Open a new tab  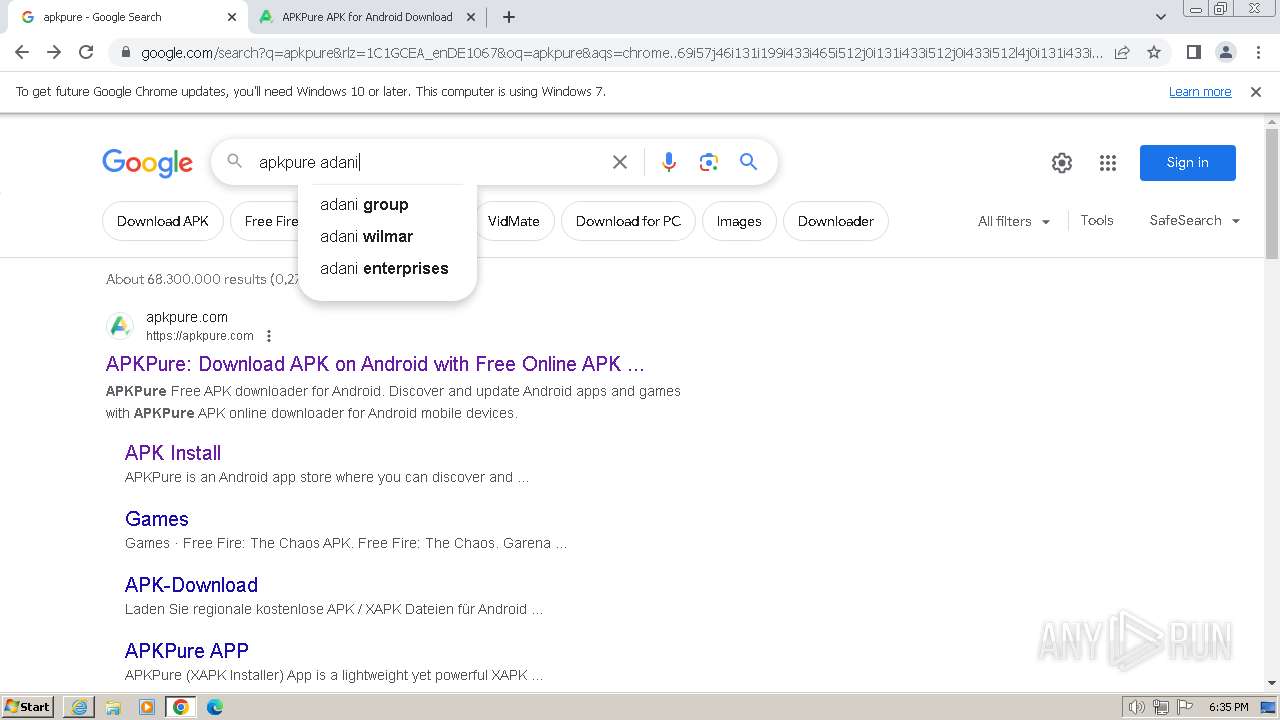click(509, 17)
